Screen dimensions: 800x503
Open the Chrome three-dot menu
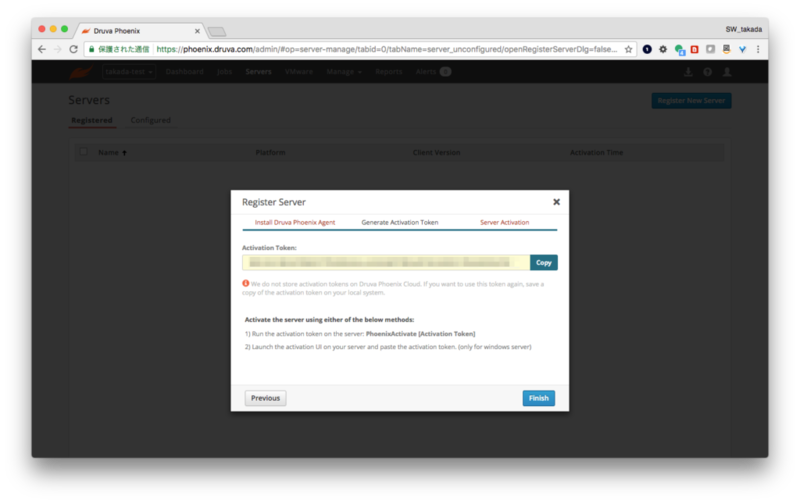click(758, 49)
